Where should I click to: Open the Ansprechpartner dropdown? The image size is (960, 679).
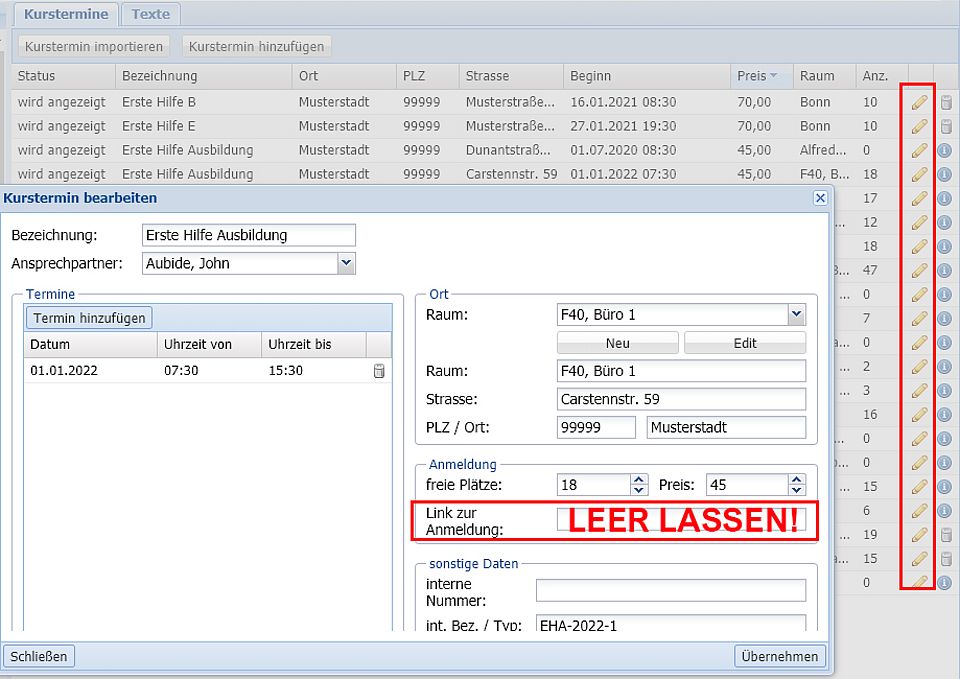(346, 263)
